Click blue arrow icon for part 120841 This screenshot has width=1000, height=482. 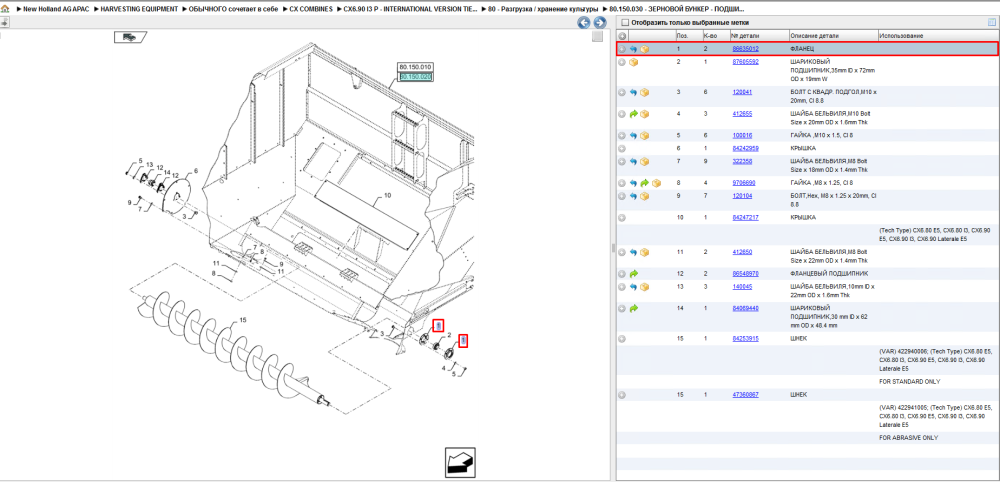coord(633,92)
